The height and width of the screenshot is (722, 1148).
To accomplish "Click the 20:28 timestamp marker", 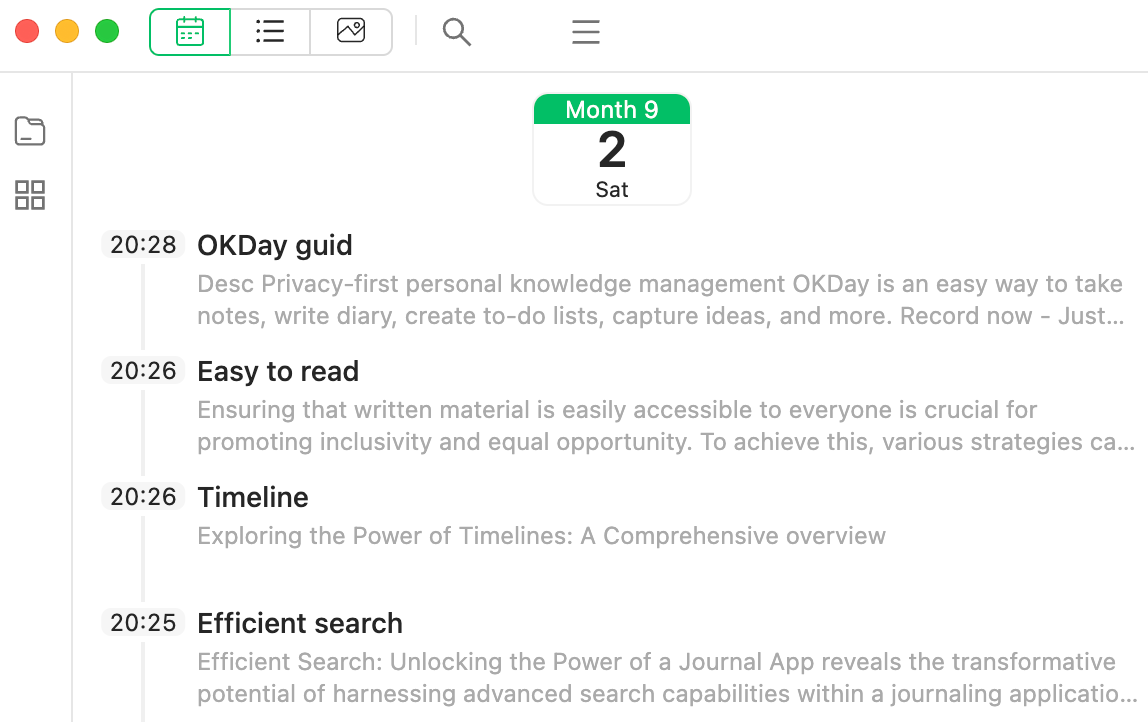I will pos(143,245).
